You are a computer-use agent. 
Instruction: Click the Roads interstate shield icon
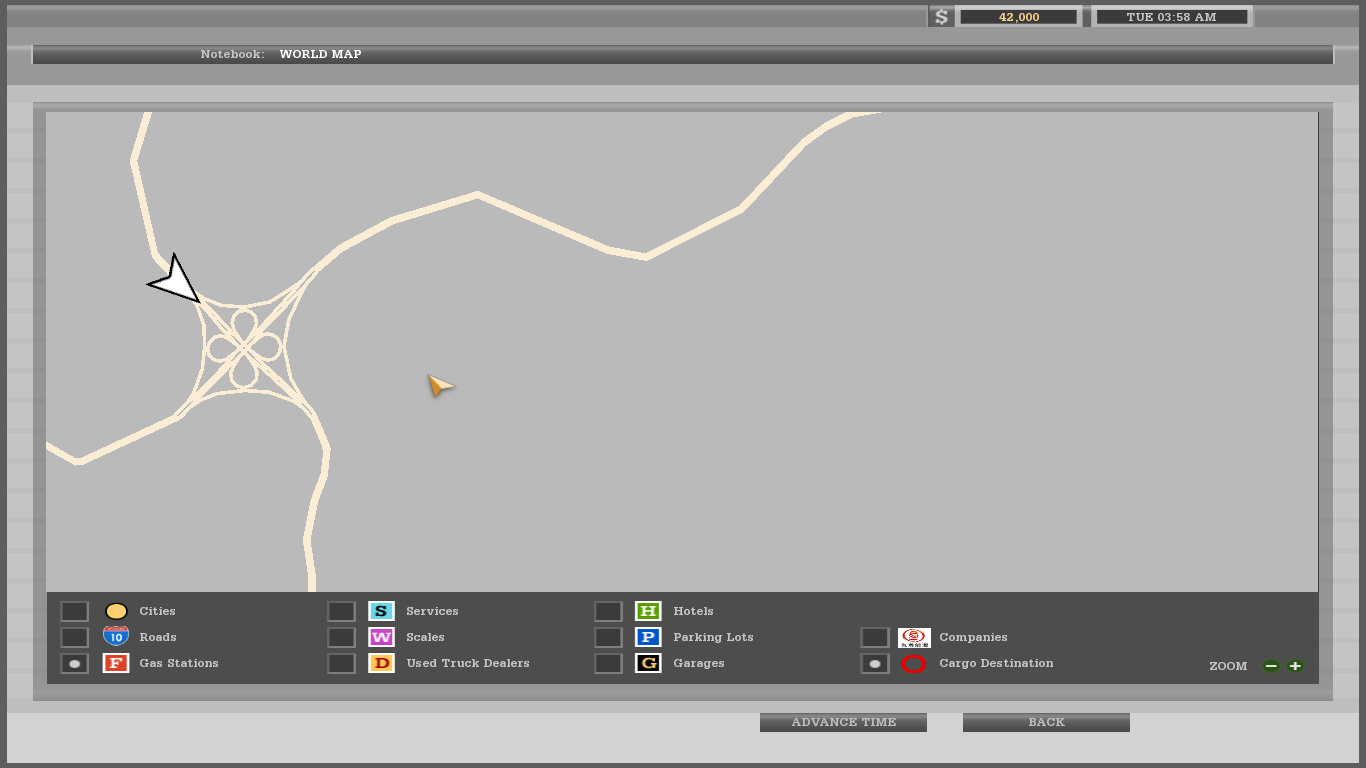(x=116, y=637)
